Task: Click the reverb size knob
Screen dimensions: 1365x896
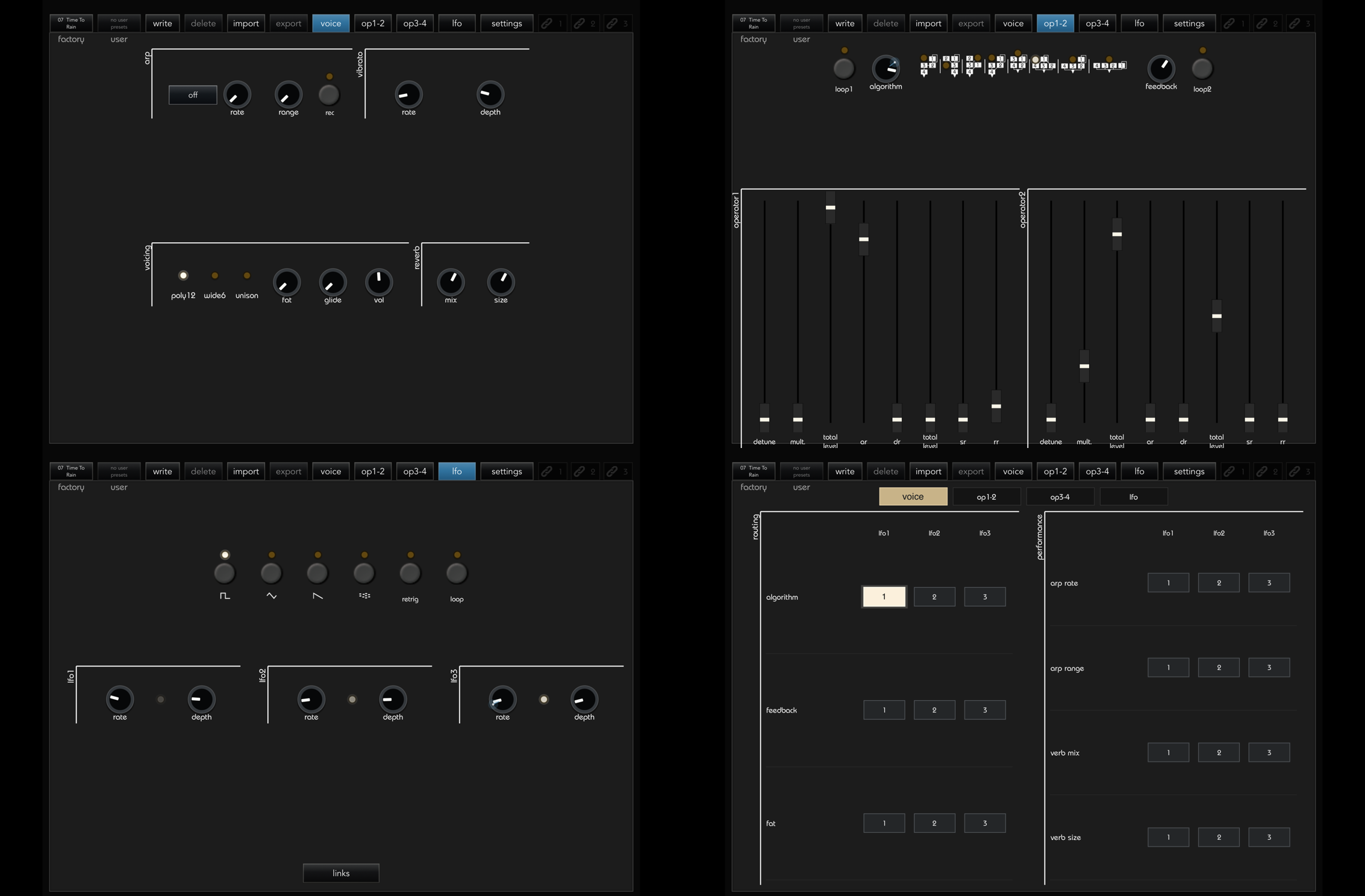Action: click(x=501, y=281)
